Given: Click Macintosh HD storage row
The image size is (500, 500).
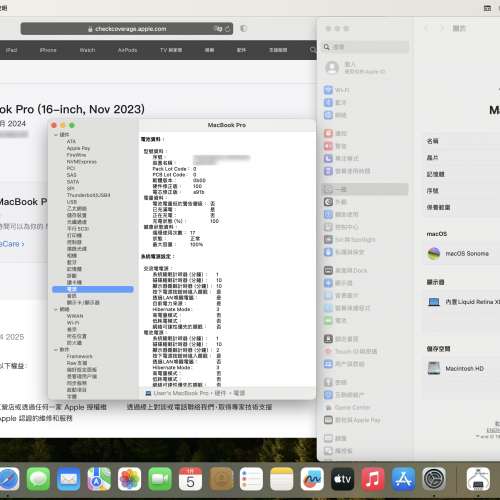Looking at the screenshot, I should click(x=462, y=369).
